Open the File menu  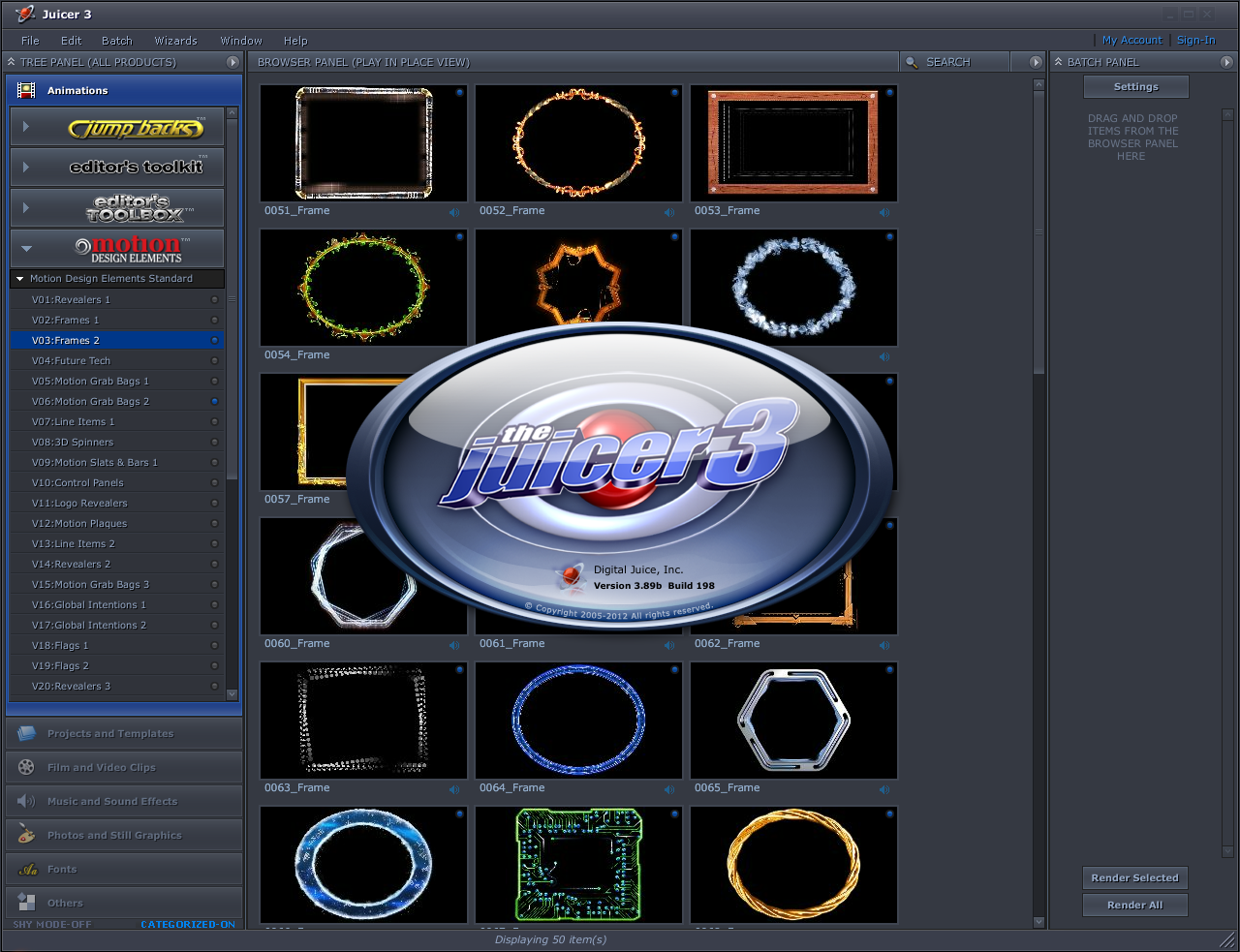pos(30,41)
